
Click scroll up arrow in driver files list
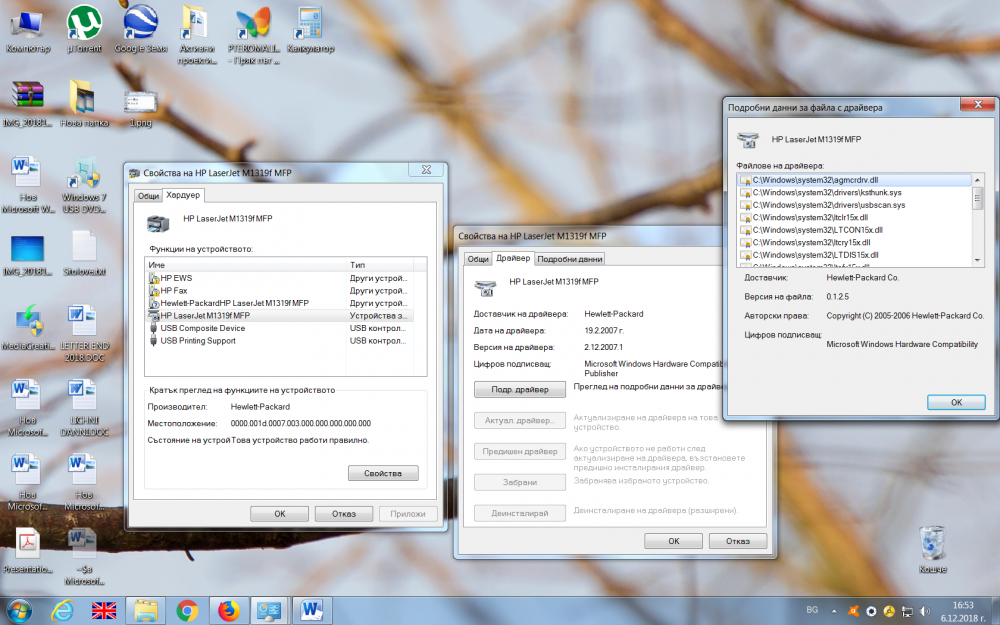[977, 180]
